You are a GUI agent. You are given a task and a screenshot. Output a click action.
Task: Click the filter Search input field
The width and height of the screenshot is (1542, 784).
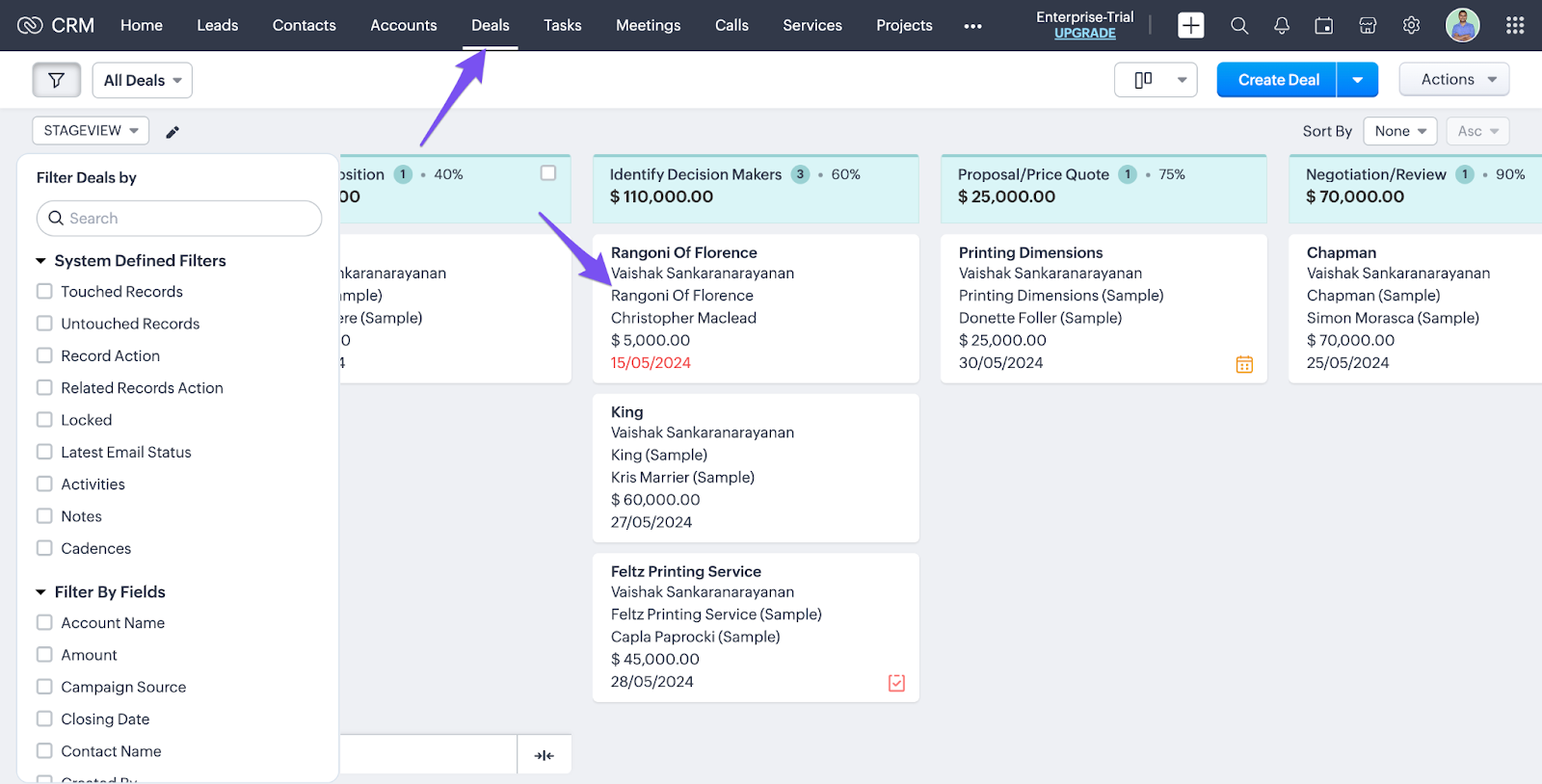click(179, 219)
